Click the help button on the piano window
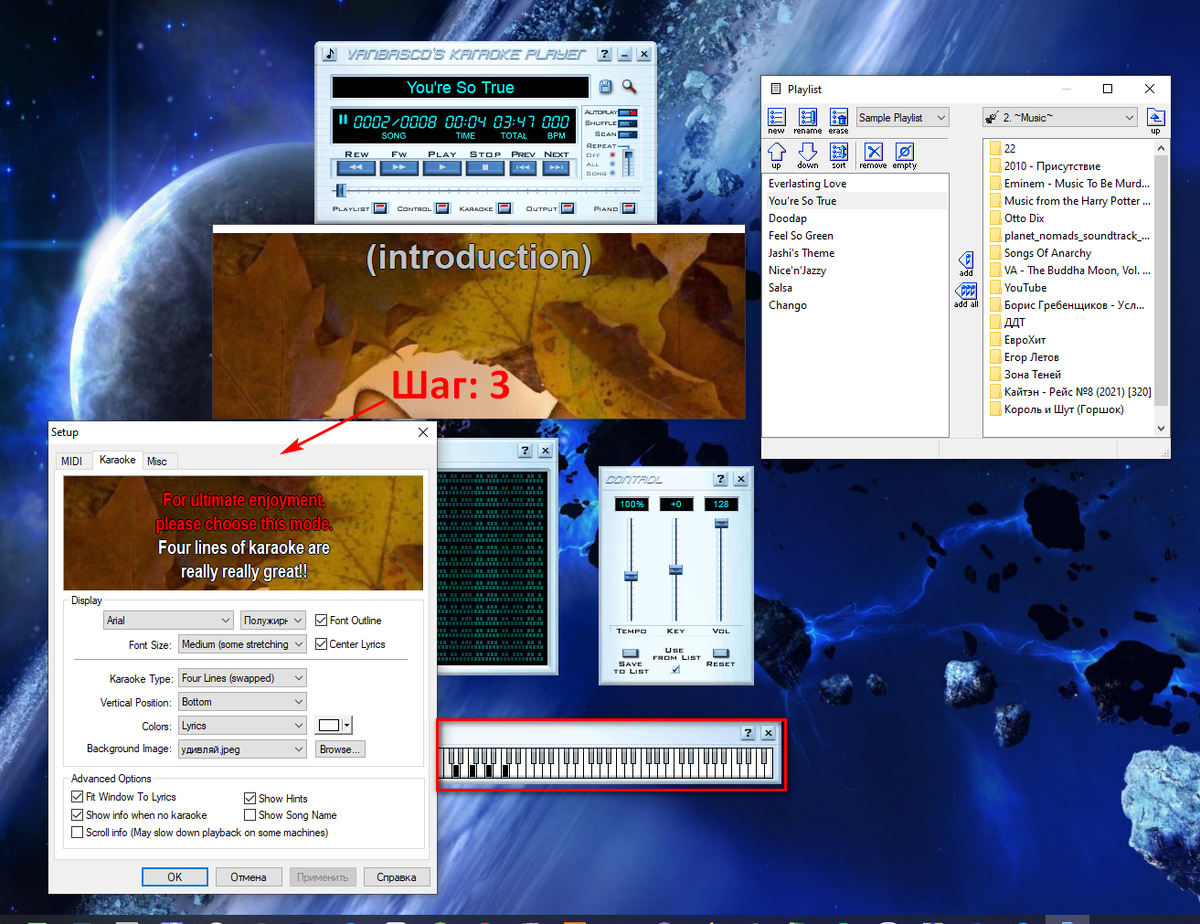The height and width of the screenshot is (924, 1200). pyautogui.click(x=747, y=733)
